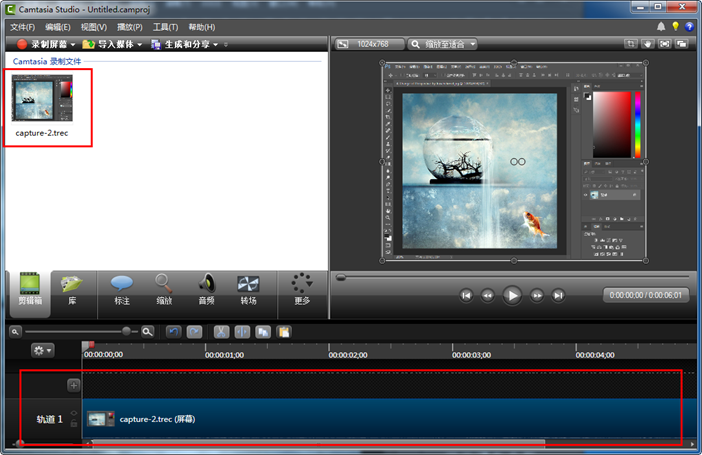
Task: Toggle visibility eye on 轨道 1
Action: click(75, 413)
